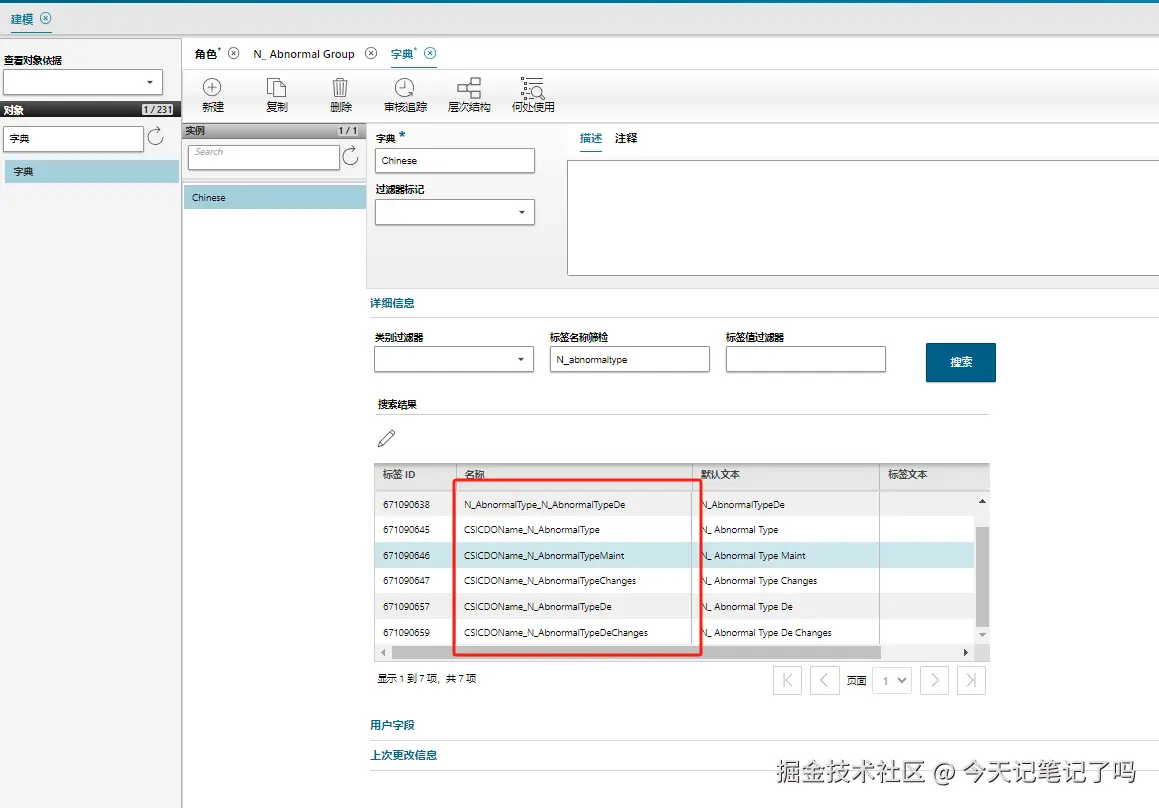Click the 对象 filter input with 字典
This screenshot has height=808, width=1159.
(73, 138)
